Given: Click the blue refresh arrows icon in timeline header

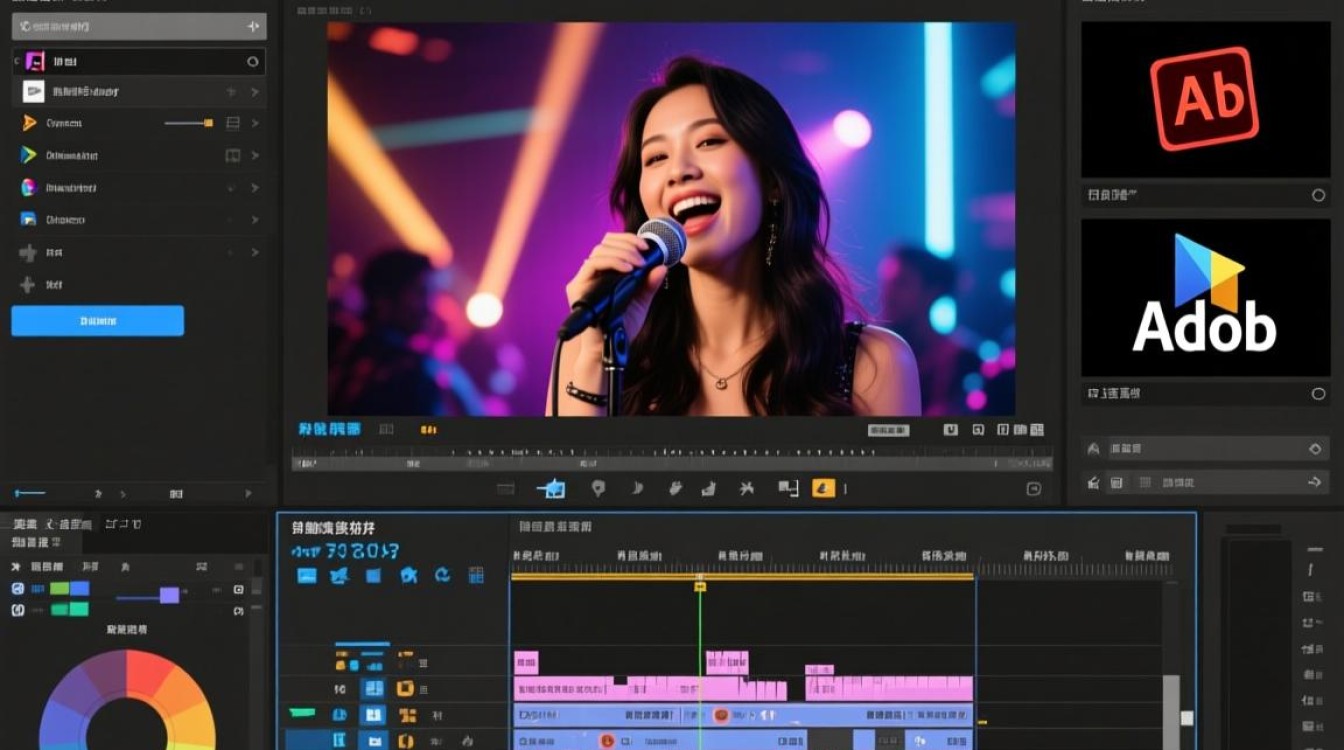Looking at the screenshot, I should click(x=442, y=575).
